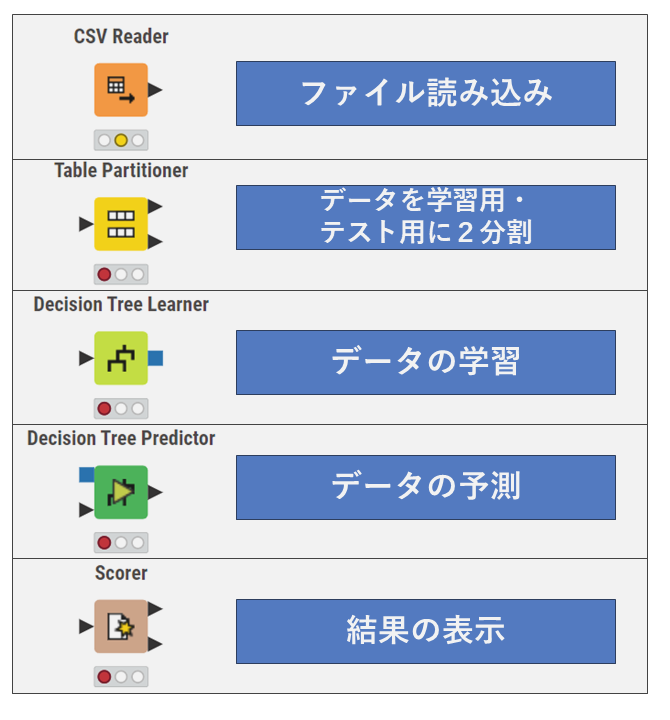The image size is (670, 720).
Task: Click the Decision Tree Learner status indicator
Action: pos(121,408)
